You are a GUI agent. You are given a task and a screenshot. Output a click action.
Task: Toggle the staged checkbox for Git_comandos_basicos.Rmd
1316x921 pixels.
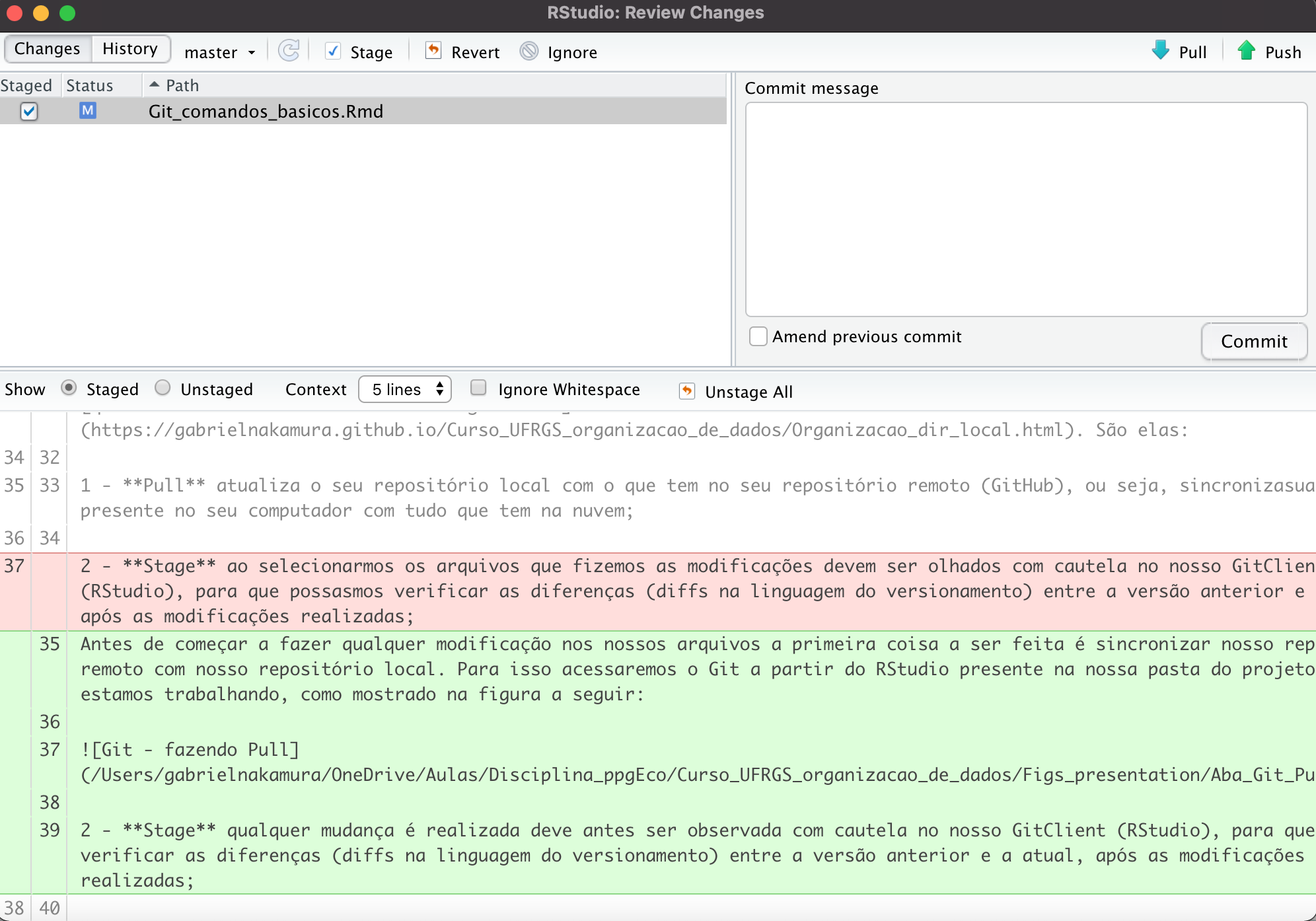pyautogui.click(x=28, y=111)
